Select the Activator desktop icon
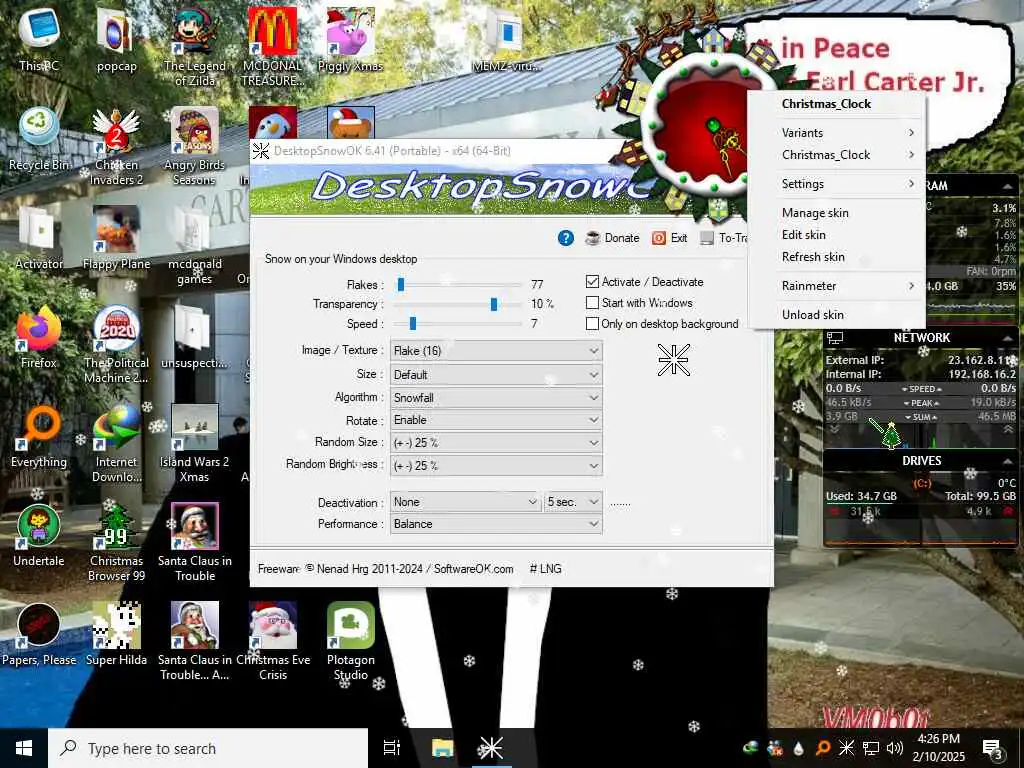 tap(39, 238)
